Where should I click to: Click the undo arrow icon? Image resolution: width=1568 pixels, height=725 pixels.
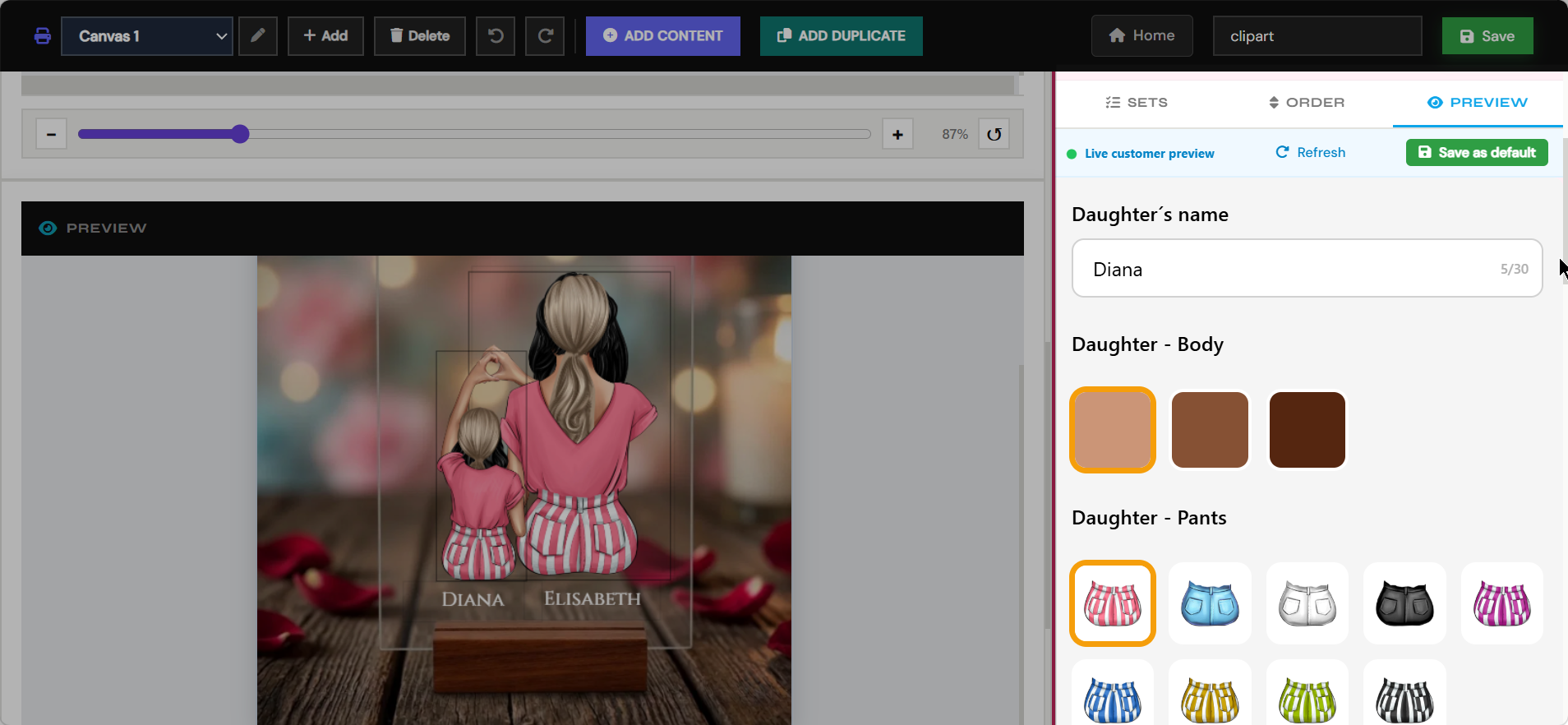[496, 36]
